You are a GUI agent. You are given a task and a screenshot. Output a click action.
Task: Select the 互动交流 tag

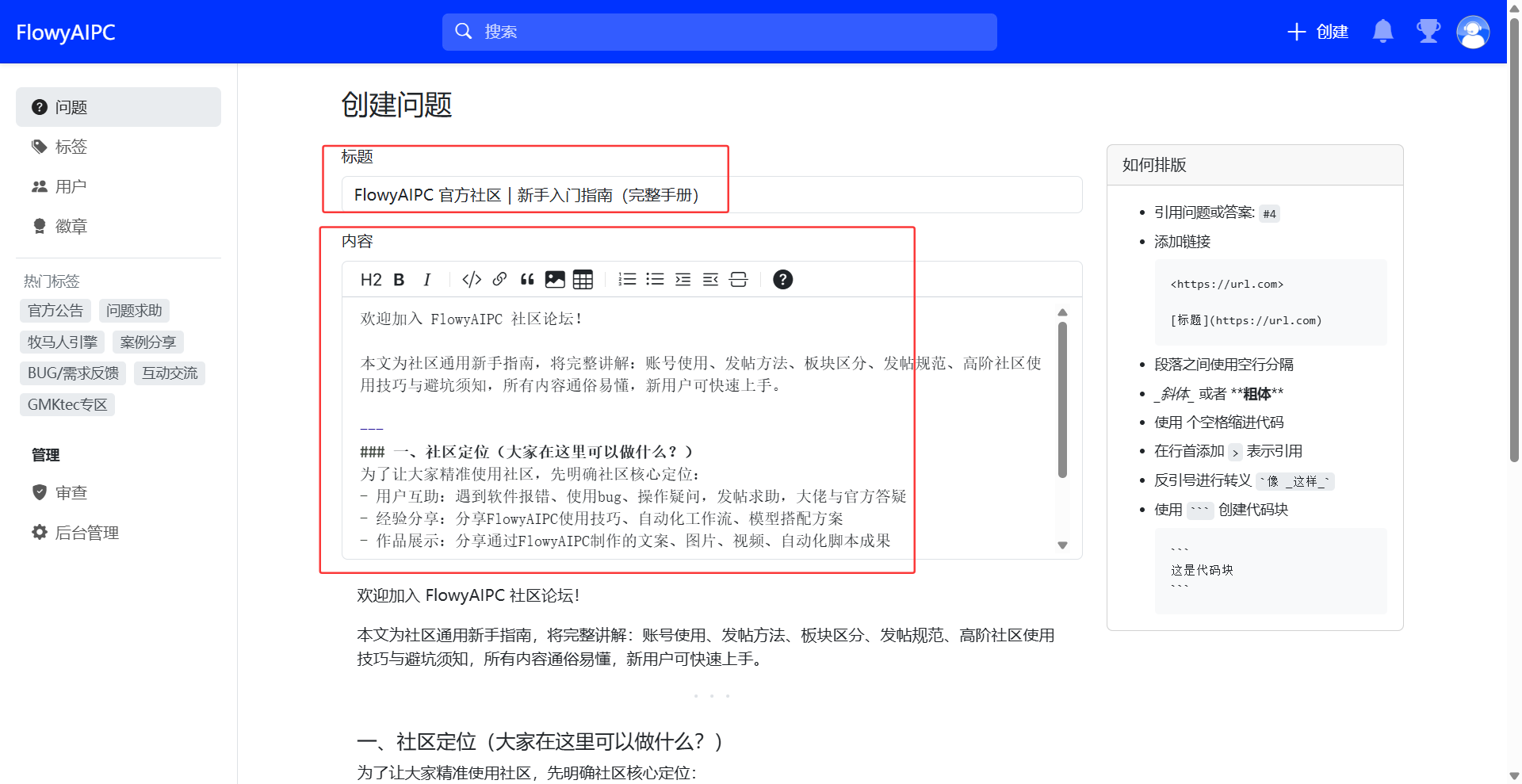pyautogui.click(x=170, y=373)
